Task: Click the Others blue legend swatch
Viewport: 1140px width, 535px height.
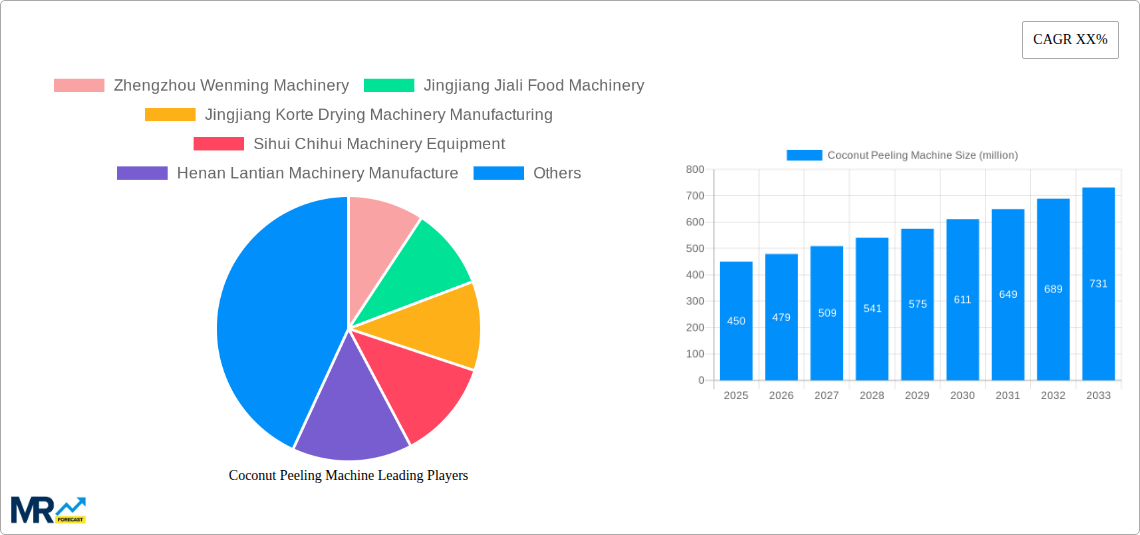Action: pyautogui.click(x=499, y=173)
